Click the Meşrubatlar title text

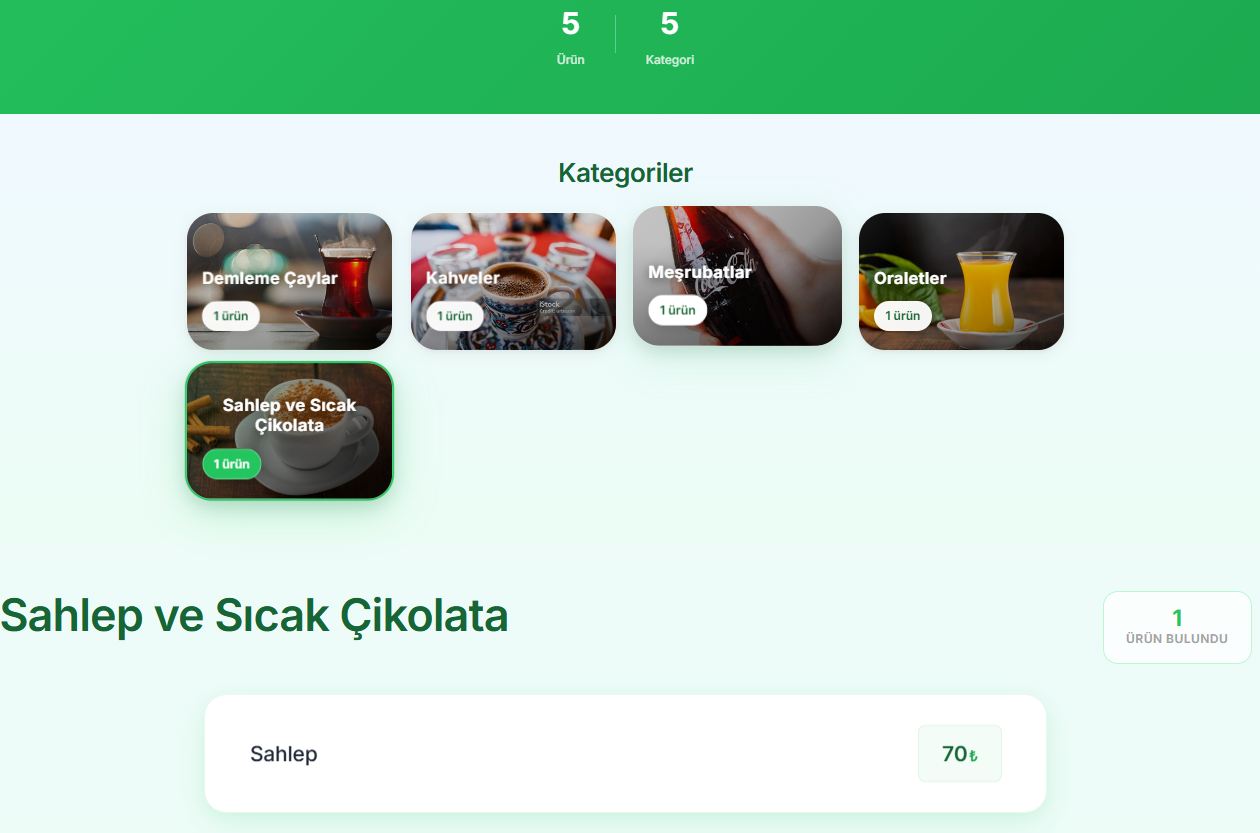[x=700, y=272]
